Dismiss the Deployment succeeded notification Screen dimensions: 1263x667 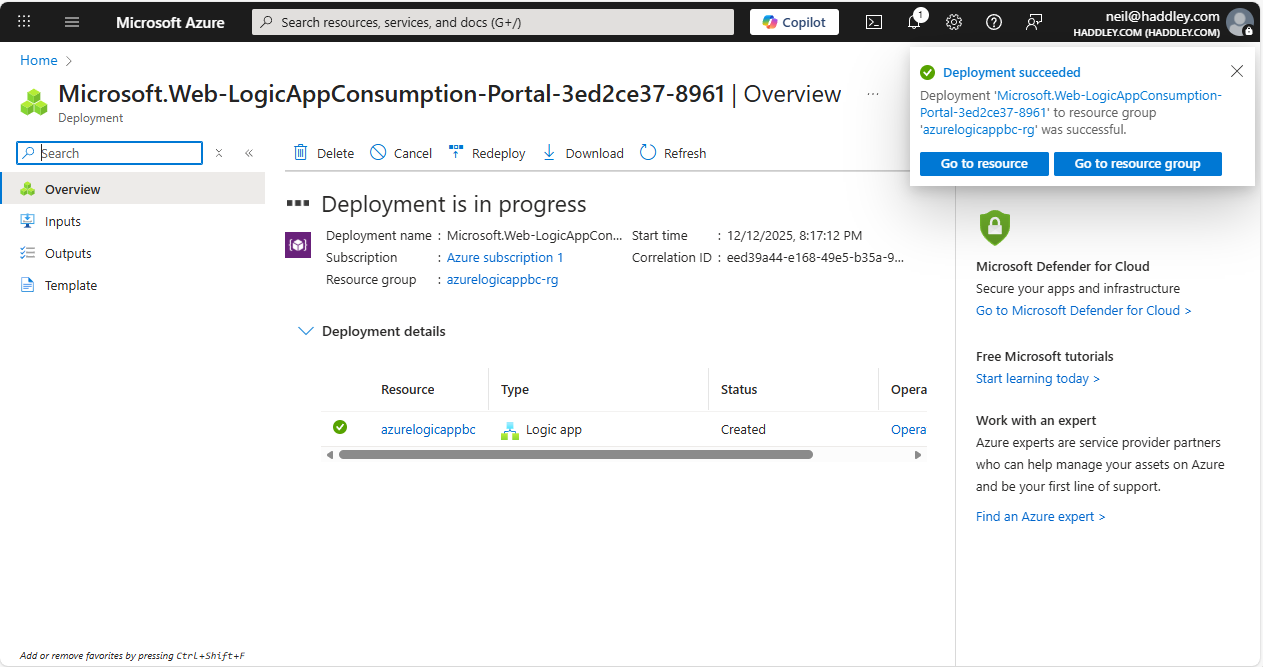tap(1237, 71)
